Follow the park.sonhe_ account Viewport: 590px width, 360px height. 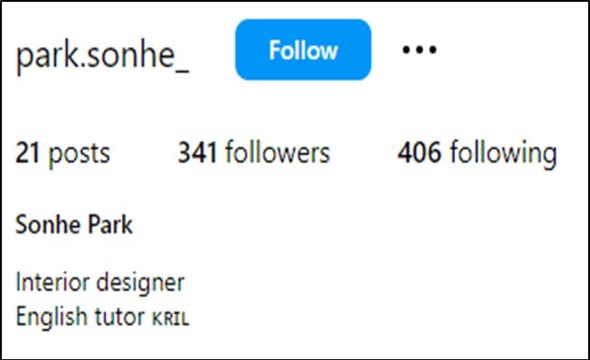tap(303, 50)
